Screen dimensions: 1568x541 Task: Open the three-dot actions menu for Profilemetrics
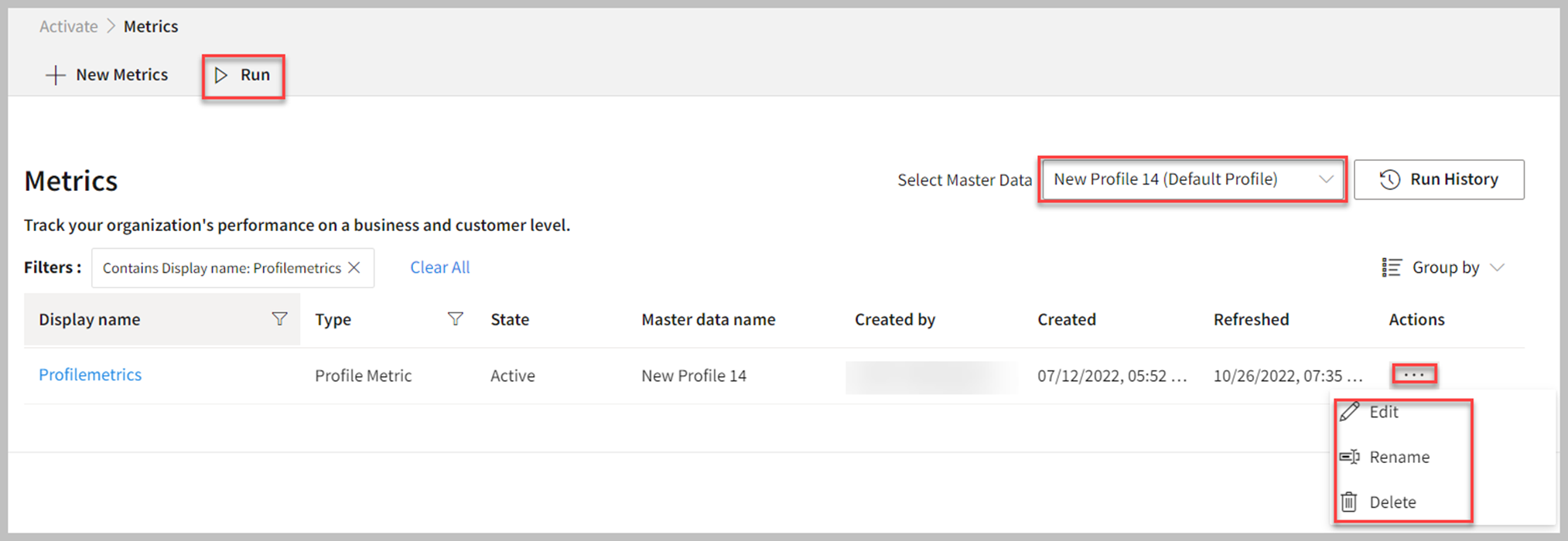[1413, 375]
